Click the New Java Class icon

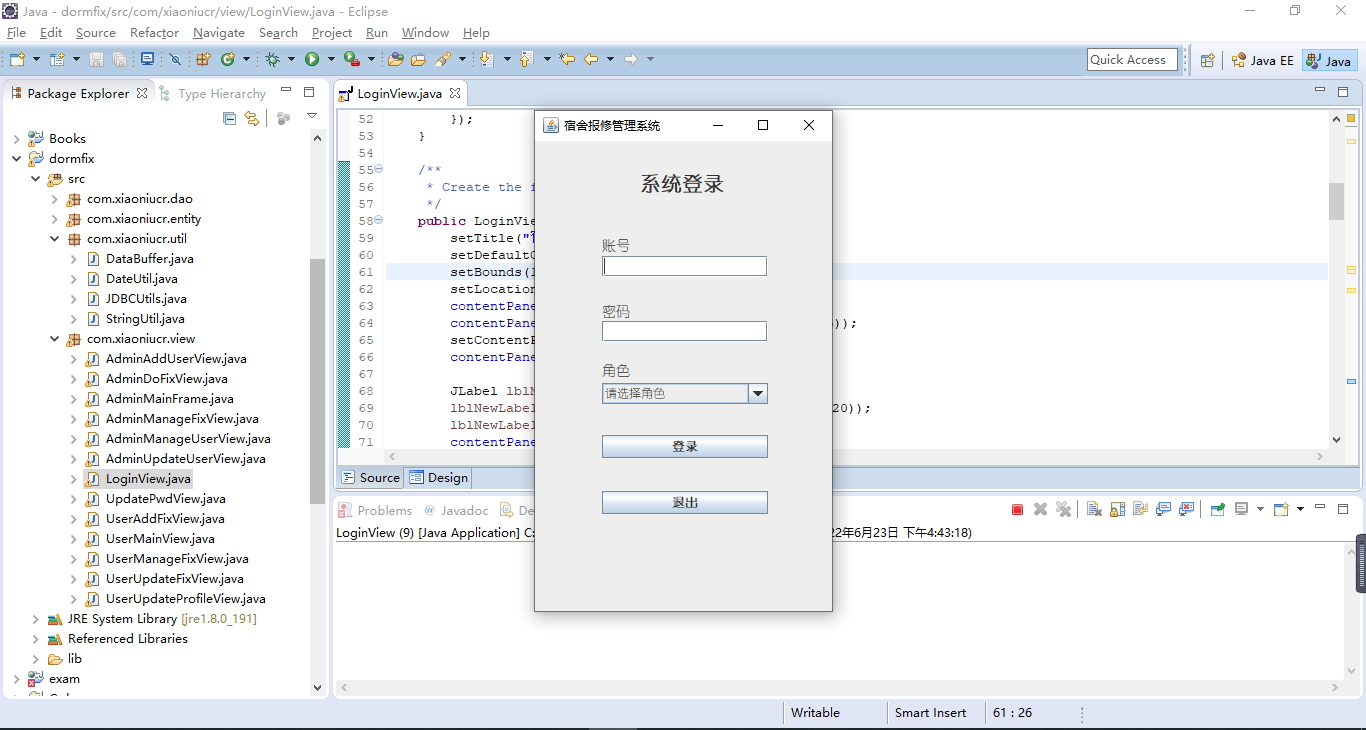pyautogui.click(x=227, y=59)
